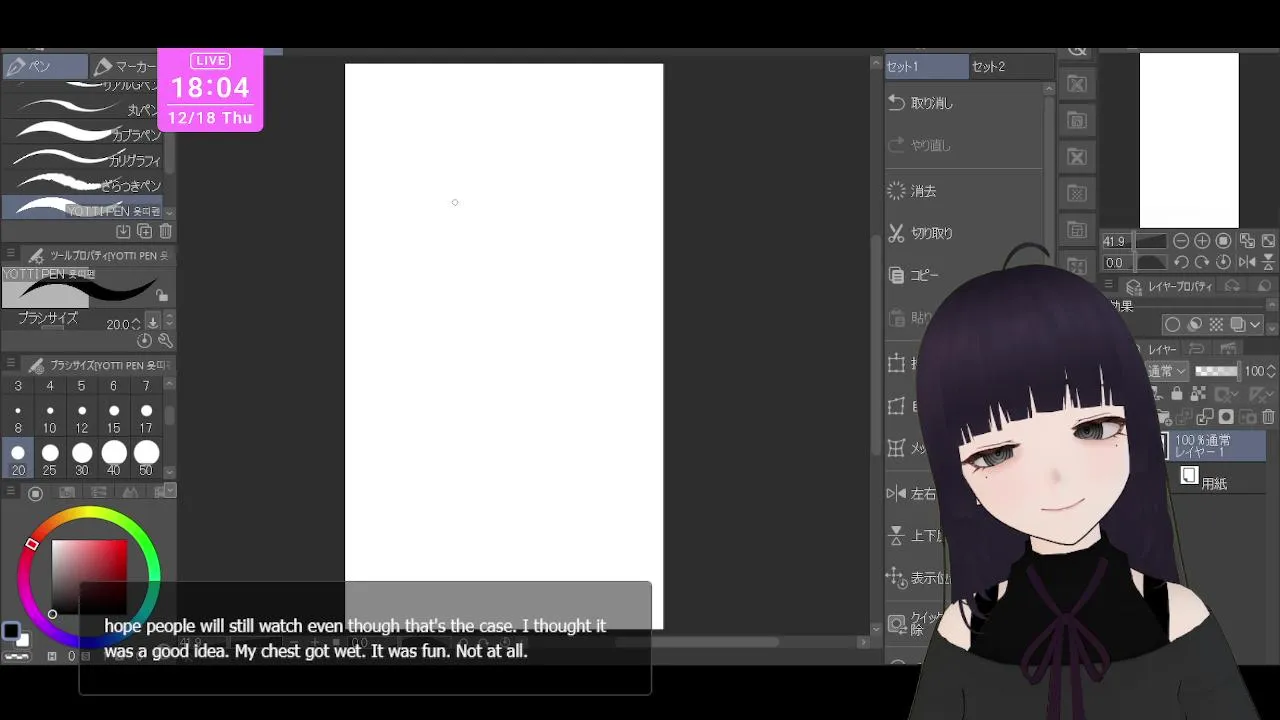1280x720 pixels.
Task: Switch to the マーカー sub tool tab
Action: click(125, 66)
